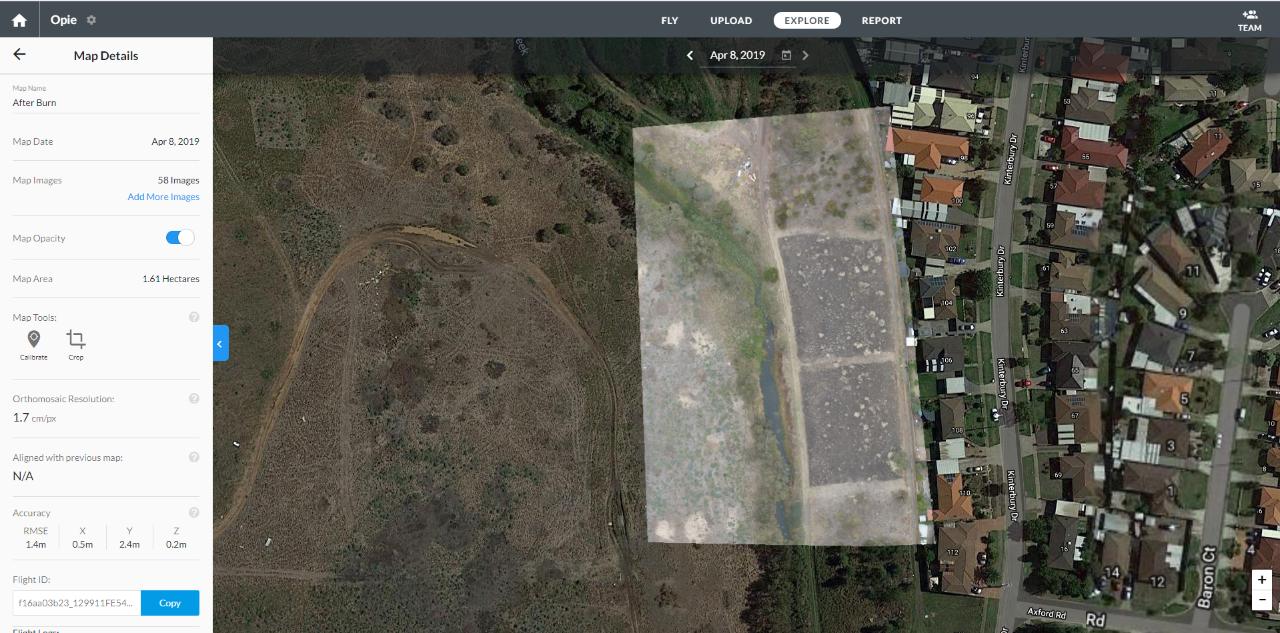Switch to the REPORT tab
The width and height of the screenshot is (1280, 633).
(x=881, y=20)
